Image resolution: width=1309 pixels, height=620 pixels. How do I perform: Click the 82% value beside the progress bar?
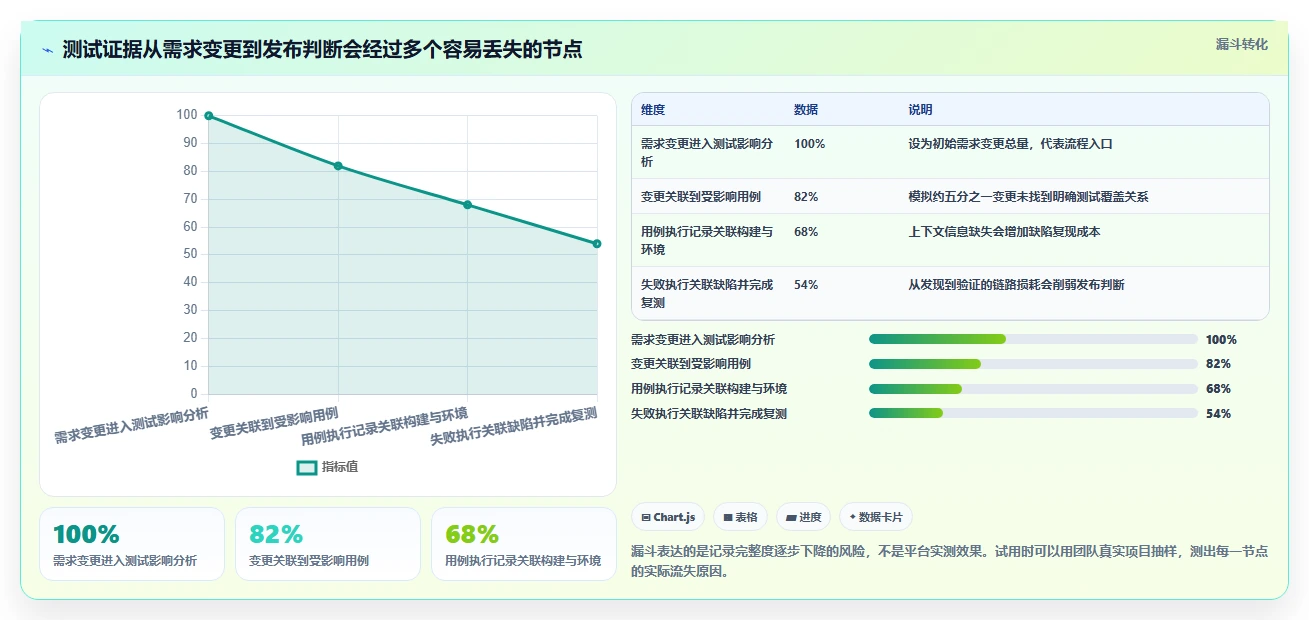point(1218,364)
